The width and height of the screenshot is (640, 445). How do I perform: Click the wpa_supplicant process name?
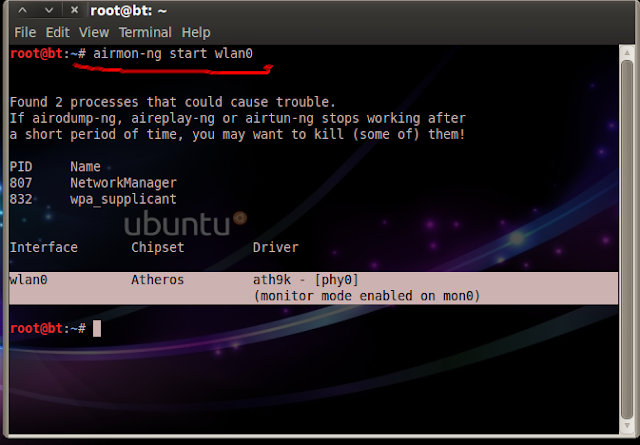pos(123,199)
